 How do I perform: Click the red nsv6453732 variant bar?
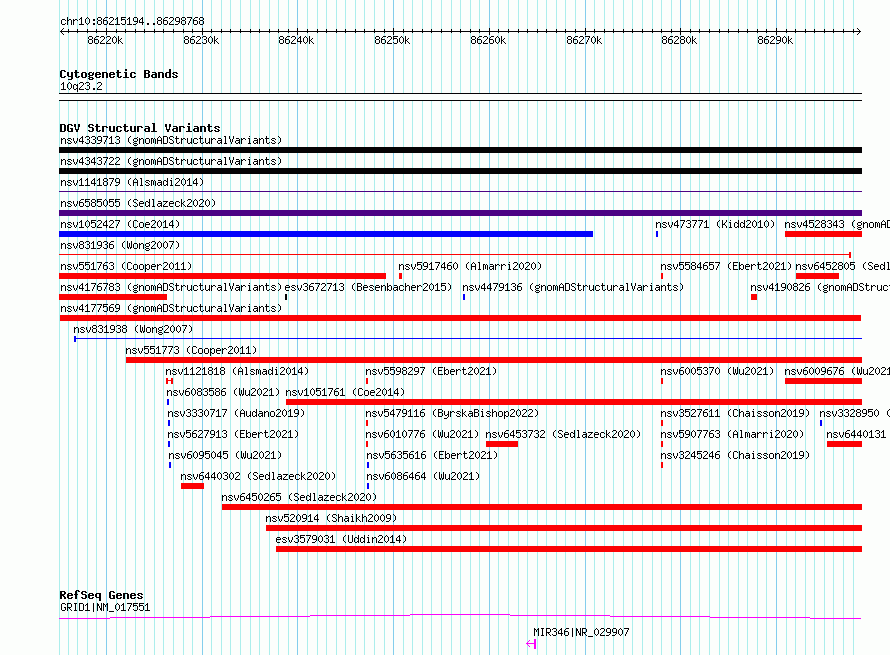tap(502, 444)
